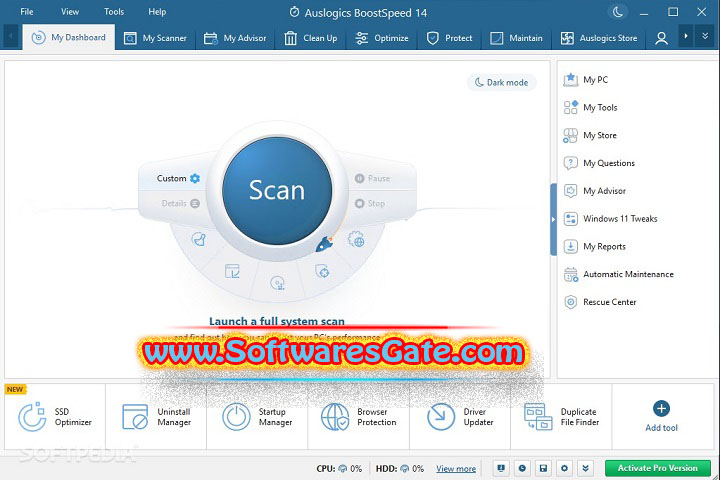
Task: Launch Browser Protection tool
Action: coord(359,417)
